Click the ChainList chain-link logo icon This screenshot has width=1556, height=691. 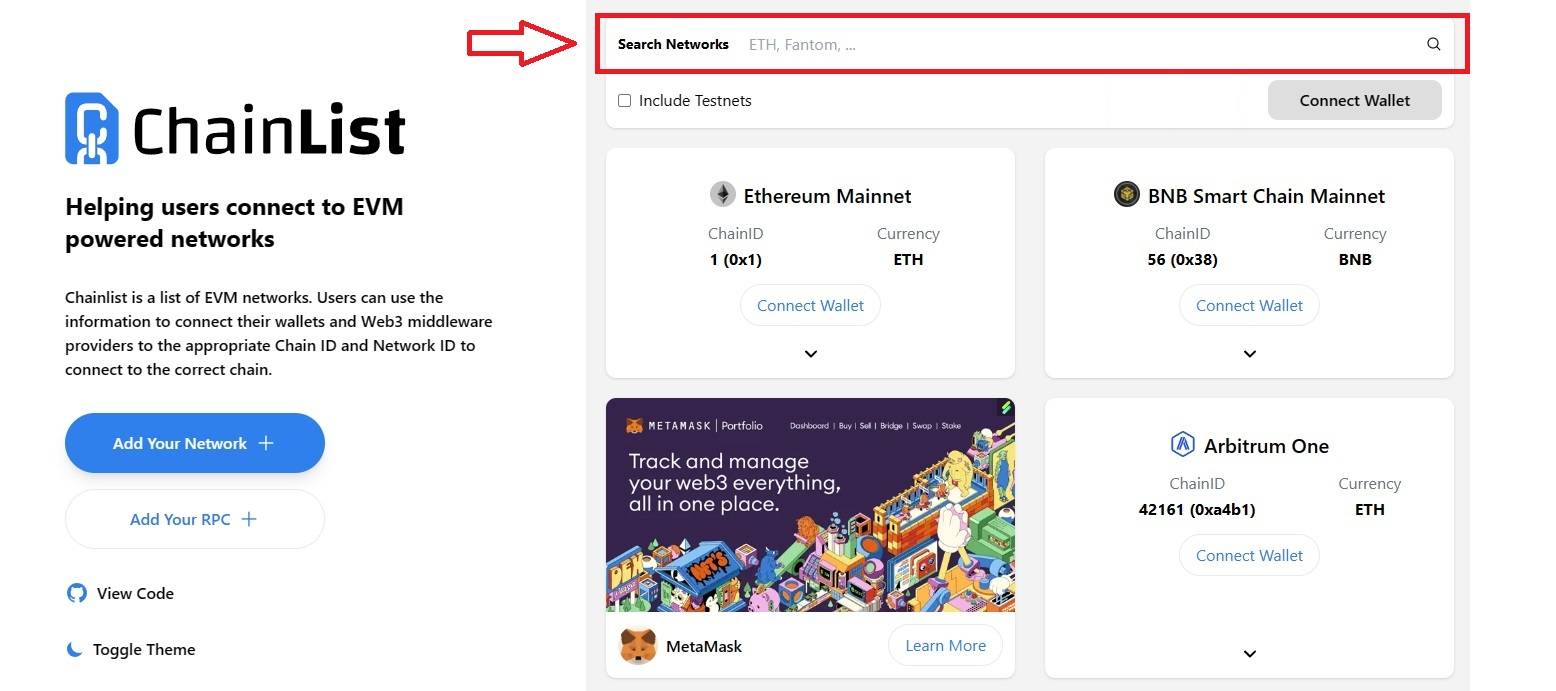(92, 128)
